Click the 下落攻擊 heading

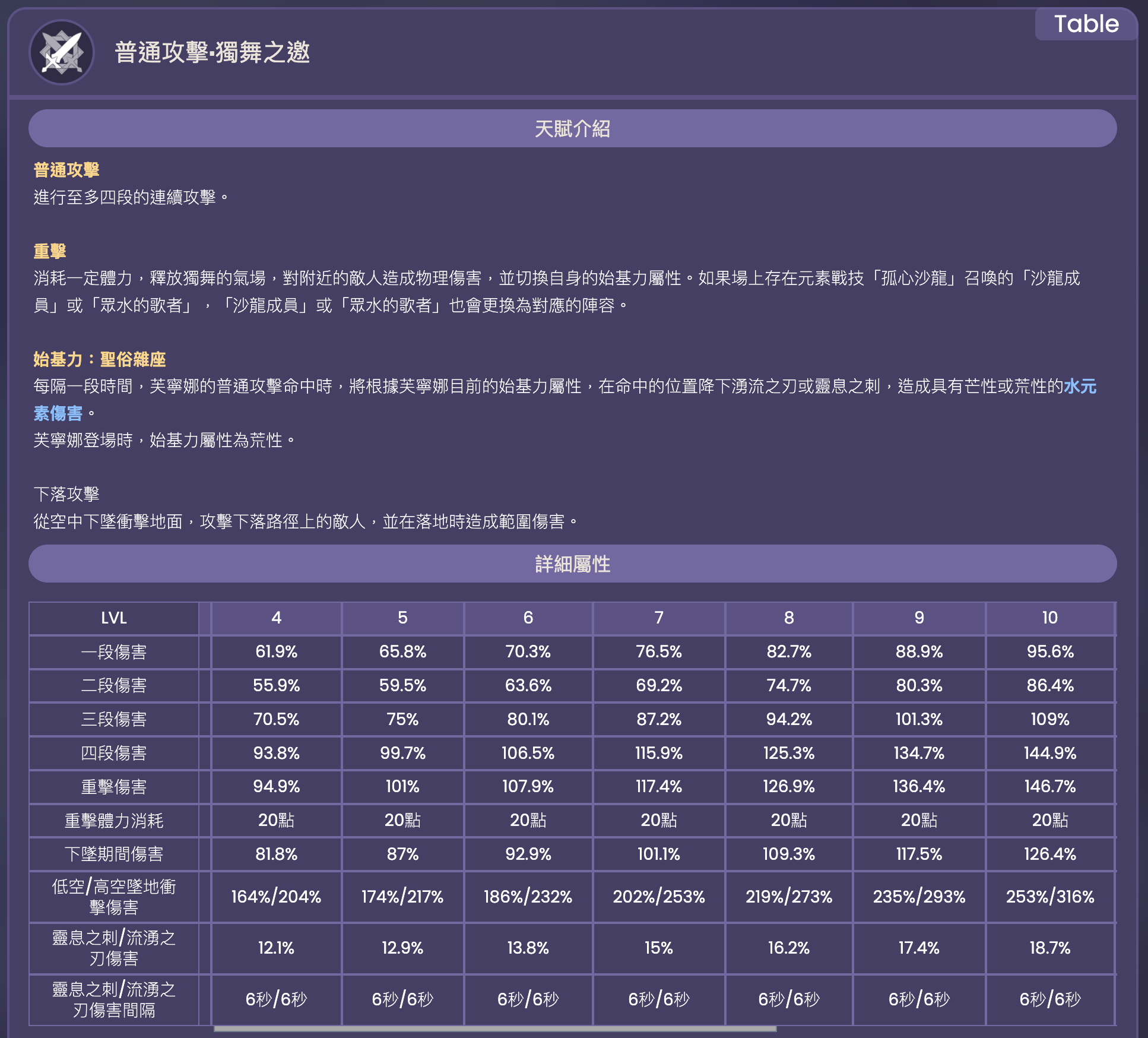(x=66, y=494)
